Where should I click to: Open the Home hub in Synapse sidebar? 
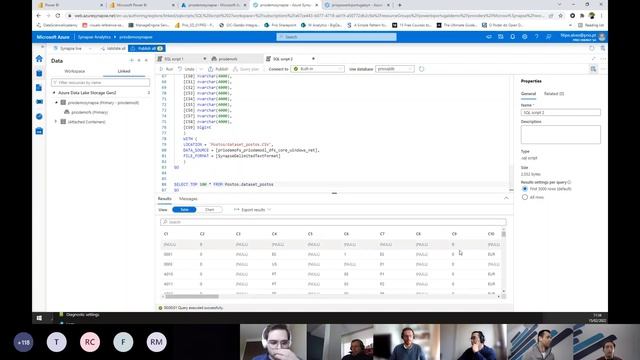(39, 59)
